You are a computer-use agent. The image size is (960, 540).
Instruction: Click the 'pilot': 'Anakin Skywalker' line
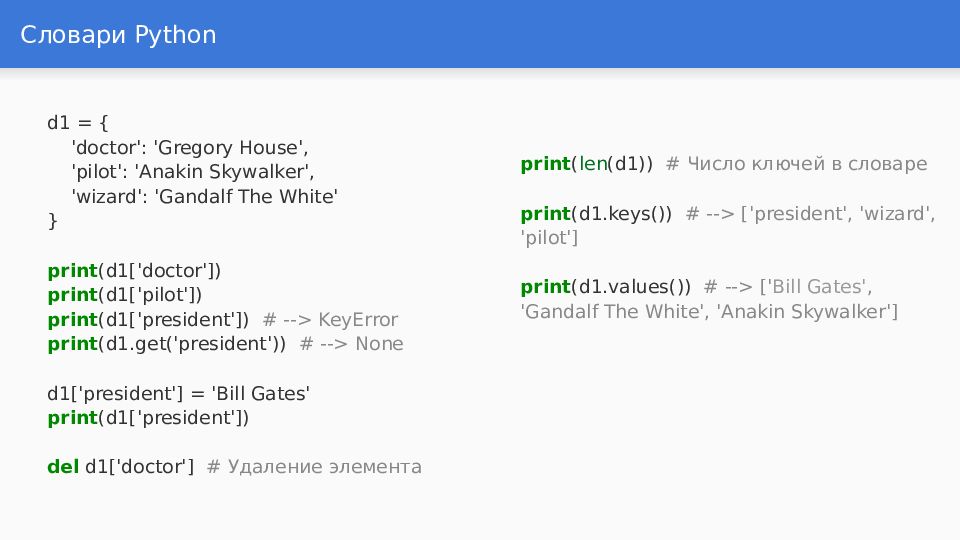[x=193, y=172]
